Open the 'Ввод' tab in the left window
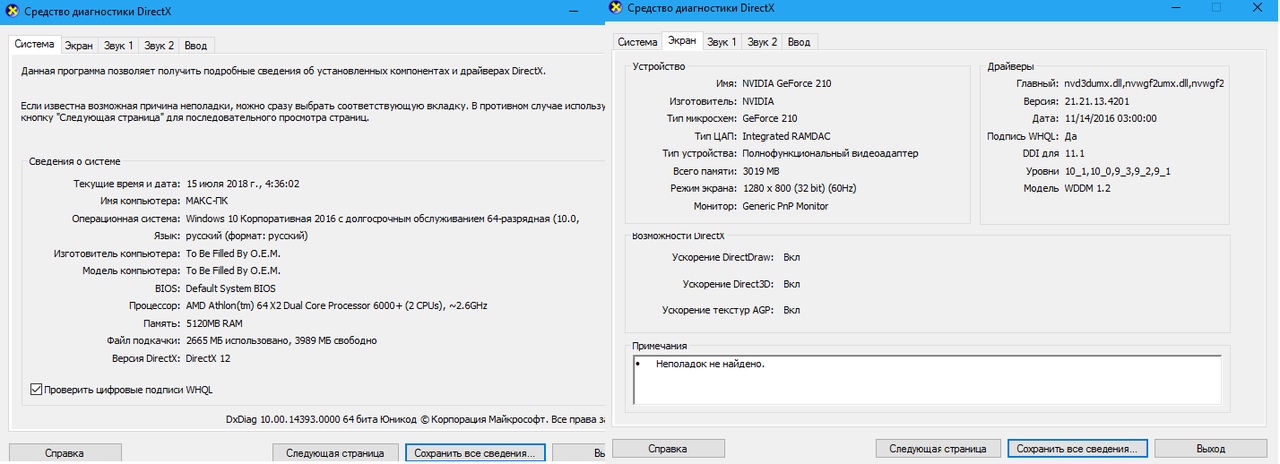The height and width of the screenshot is (464, 1280). point(196,45)
